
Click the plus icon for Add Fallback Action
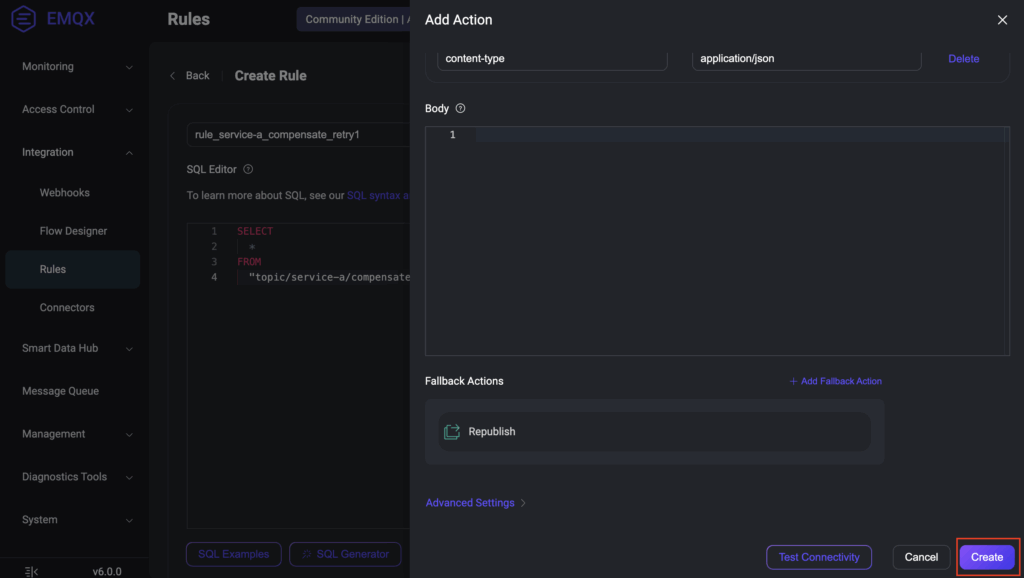793,381
